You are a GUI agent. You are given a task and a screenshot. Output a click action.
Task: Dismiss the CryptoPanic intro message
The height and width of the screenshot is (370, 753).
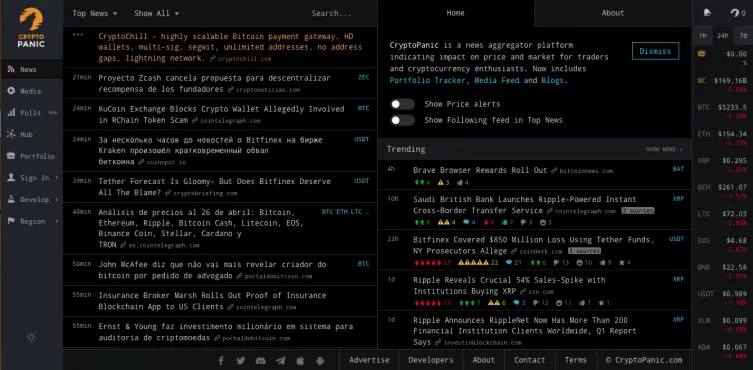[x=655, y=51]
